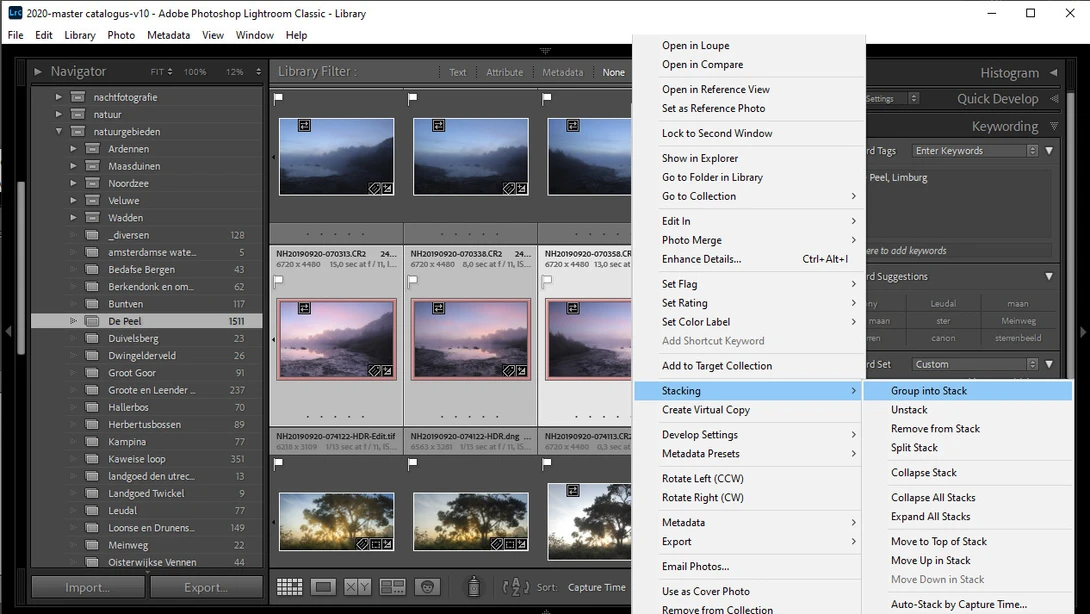
Task: Set Navigator zoom to 100%
Action: pos(195,72)
